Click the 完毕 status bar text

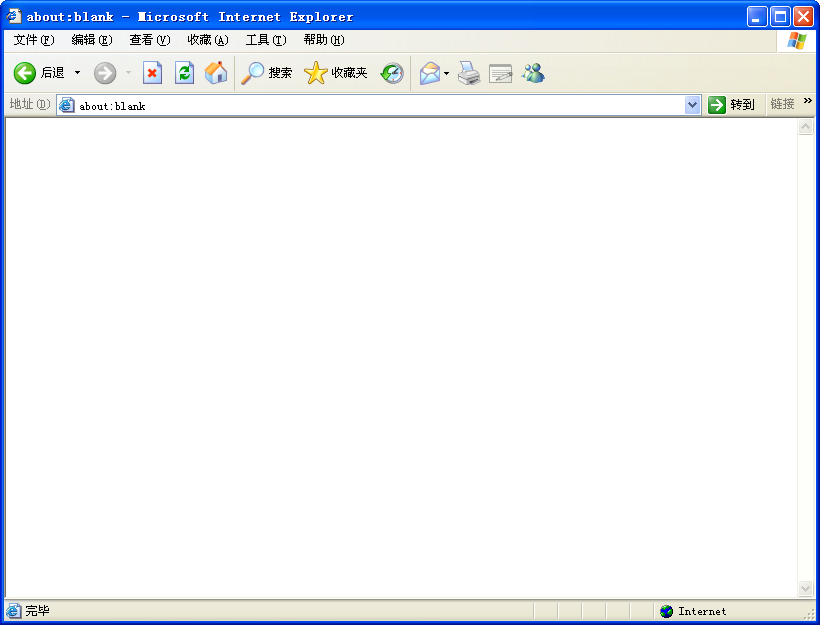[38, 611]
